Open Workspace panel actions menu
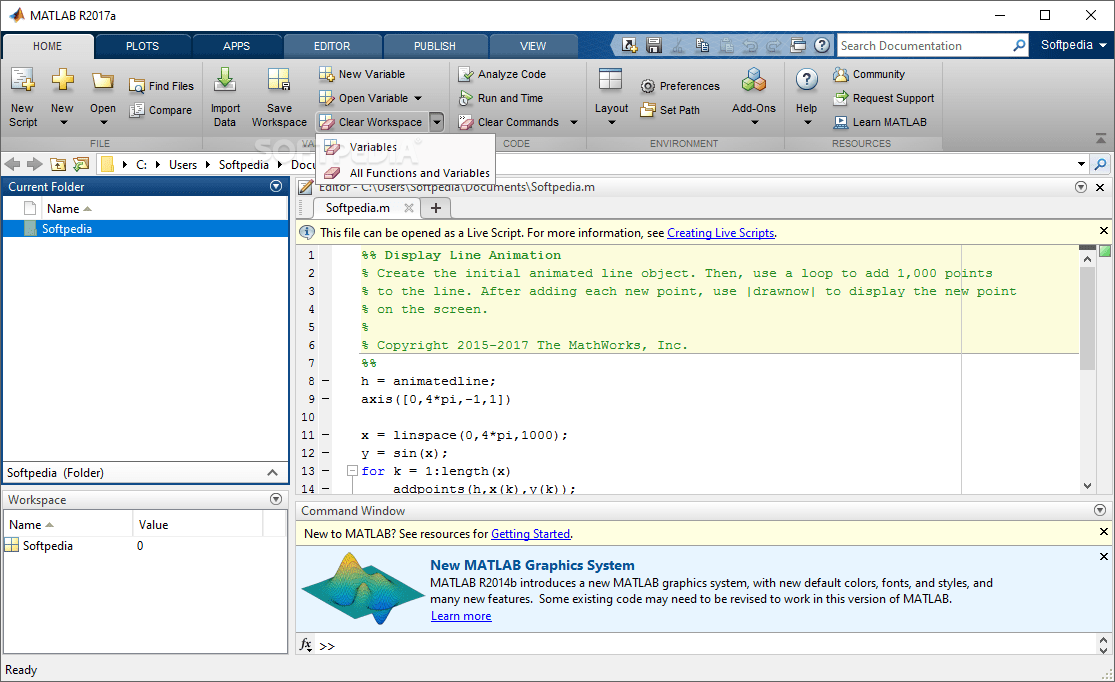This screenshot has height=682, width=1115. click(x=276, y=499)
